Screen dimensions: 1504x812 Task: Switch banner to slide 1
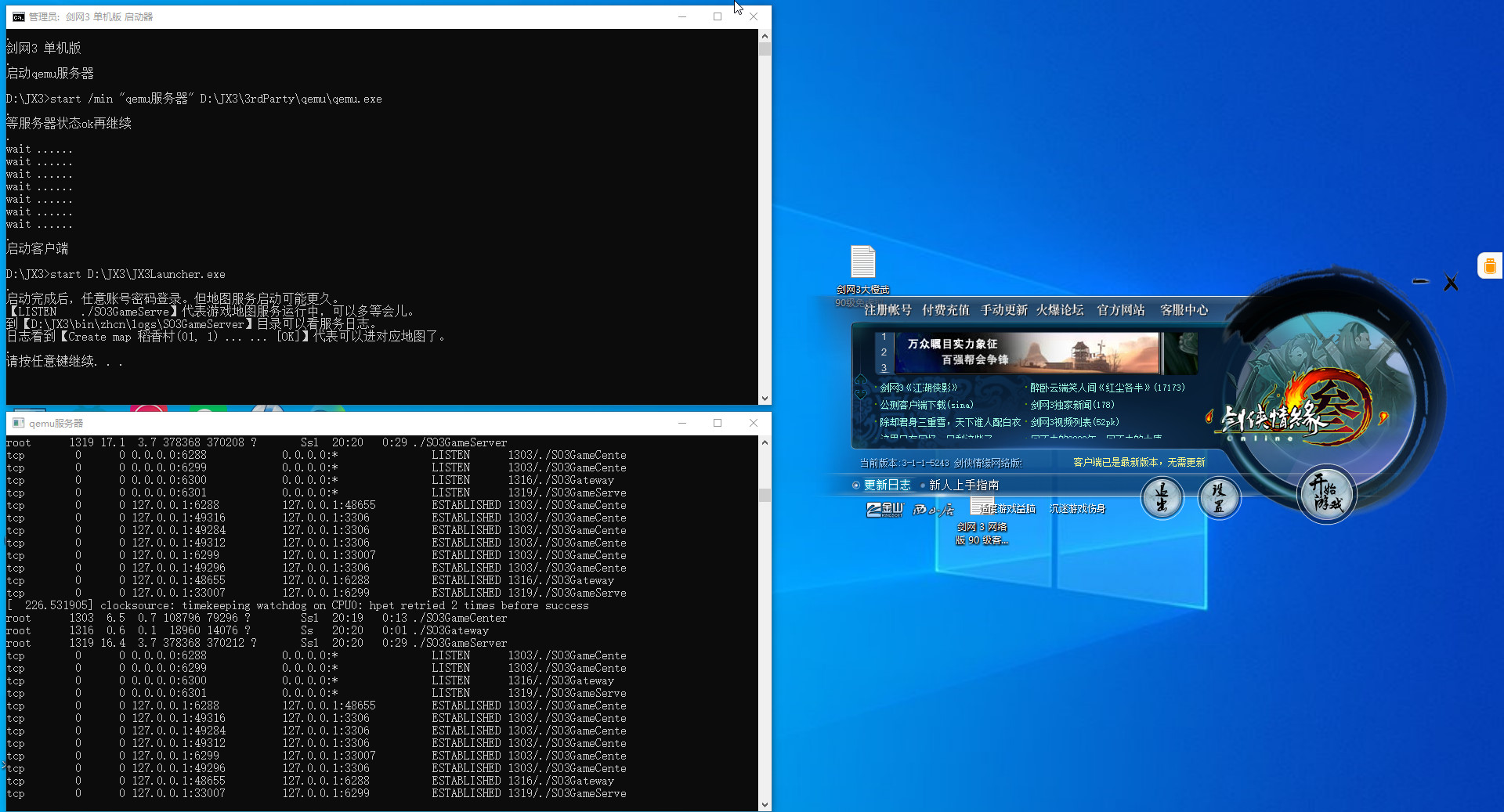pyautogui.click(x=884, y=337)
